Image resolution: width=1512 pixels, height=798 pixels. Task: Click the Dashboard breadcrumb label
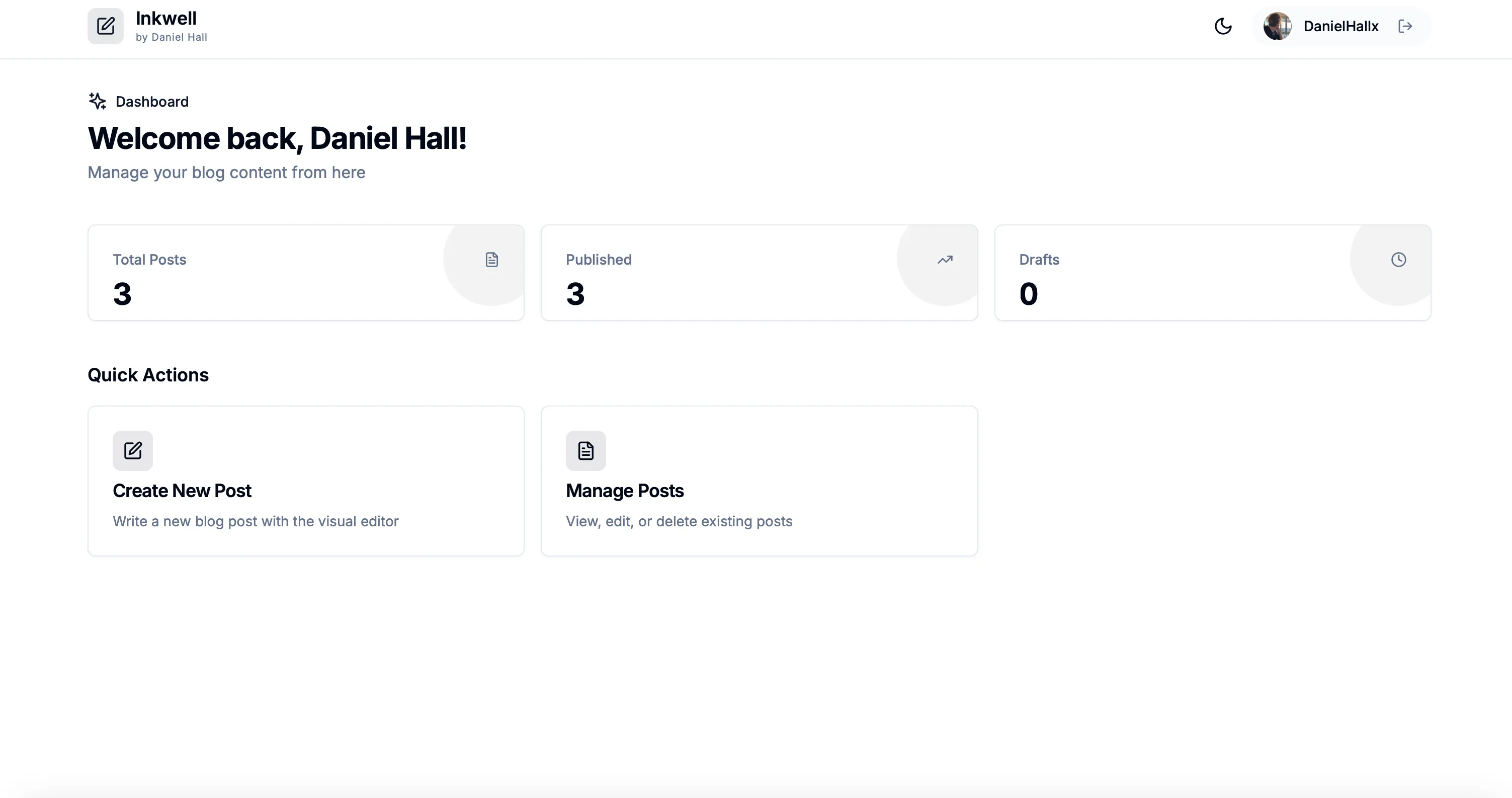point(151,101)
